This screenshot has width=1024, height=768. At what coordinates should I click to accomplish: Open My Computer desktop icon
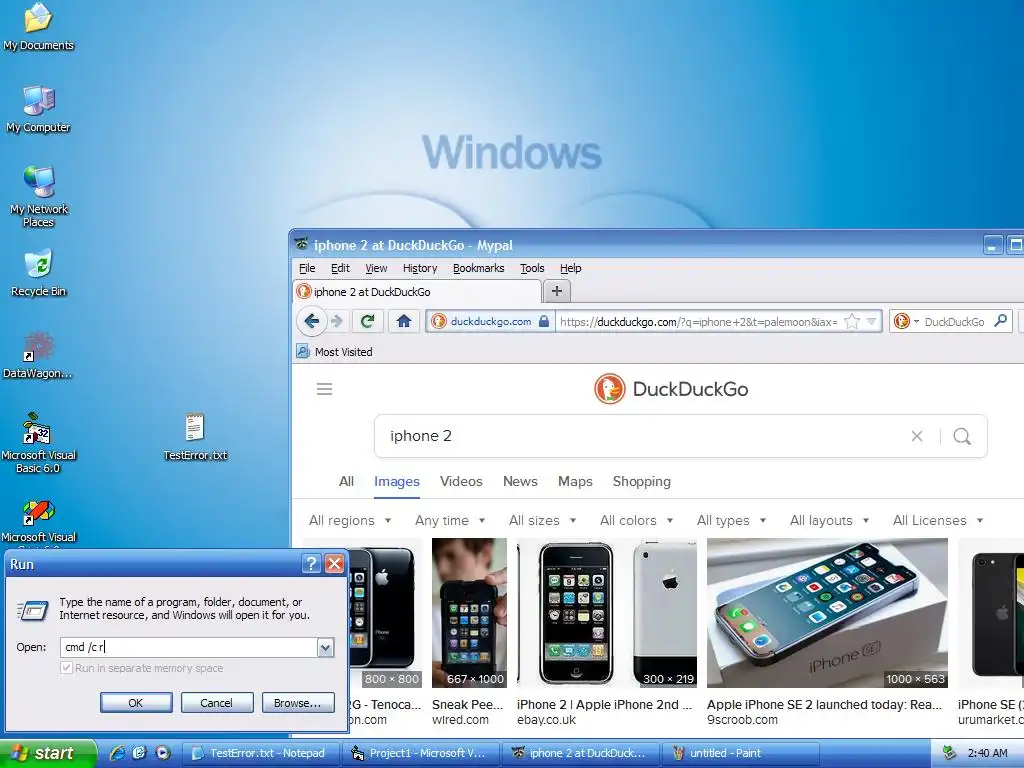pos(38,109)
